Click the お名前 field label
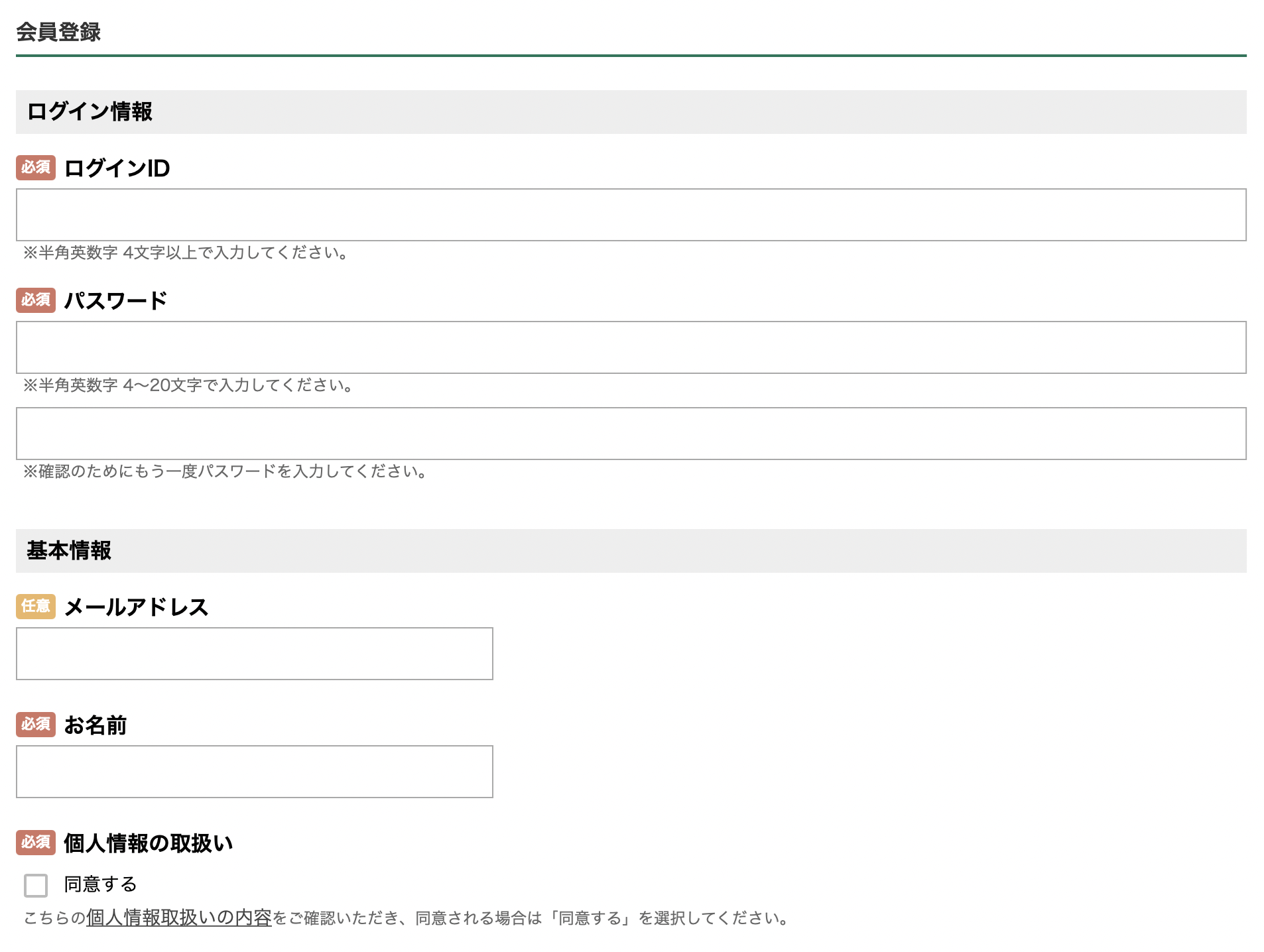Screen dimensions: 1264x952 tap(95, 725)
